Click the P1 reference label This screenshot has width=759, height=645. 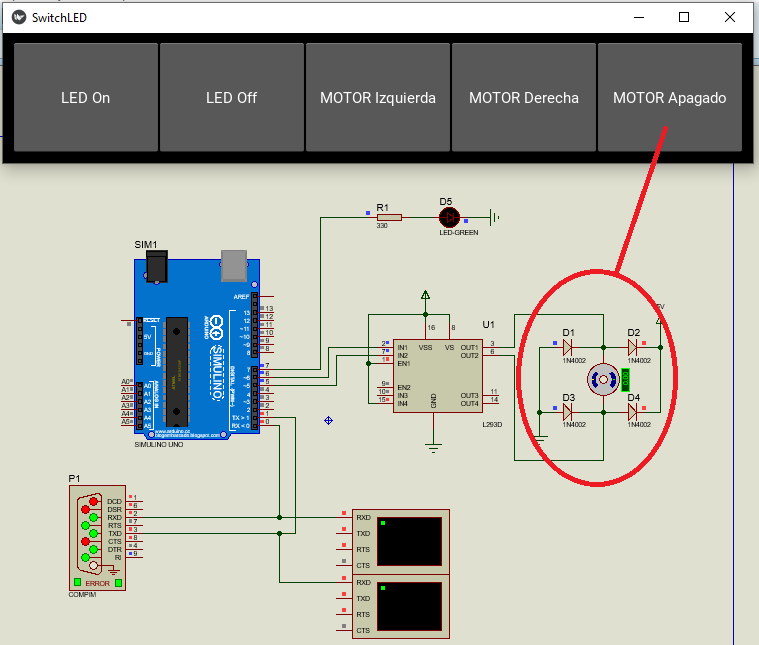[74, 478]
